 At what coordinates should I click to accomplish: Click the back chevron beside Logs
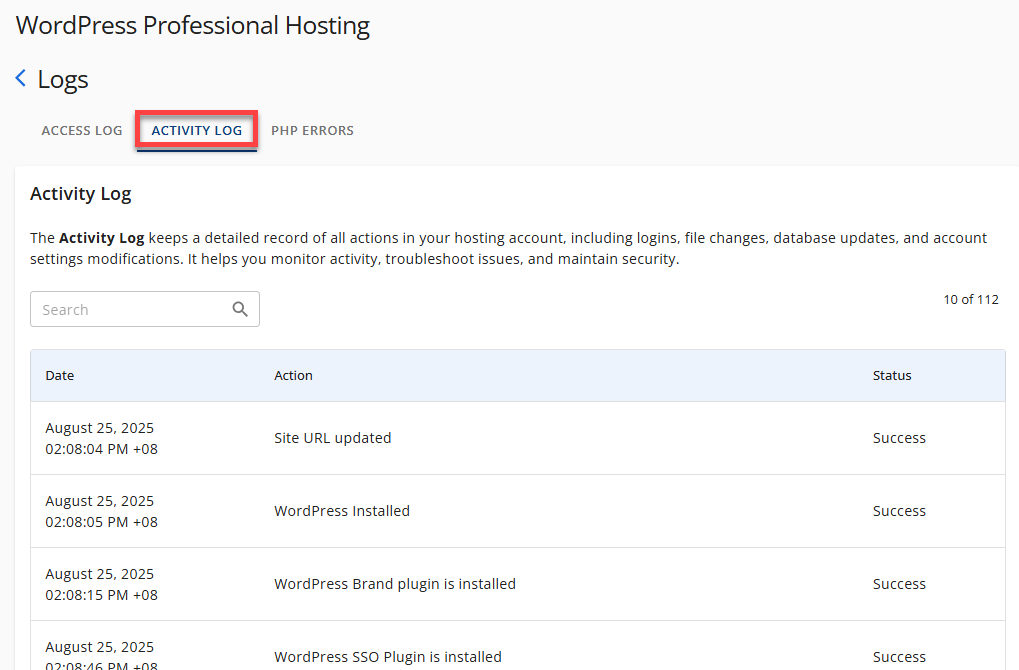coord(21,79)
